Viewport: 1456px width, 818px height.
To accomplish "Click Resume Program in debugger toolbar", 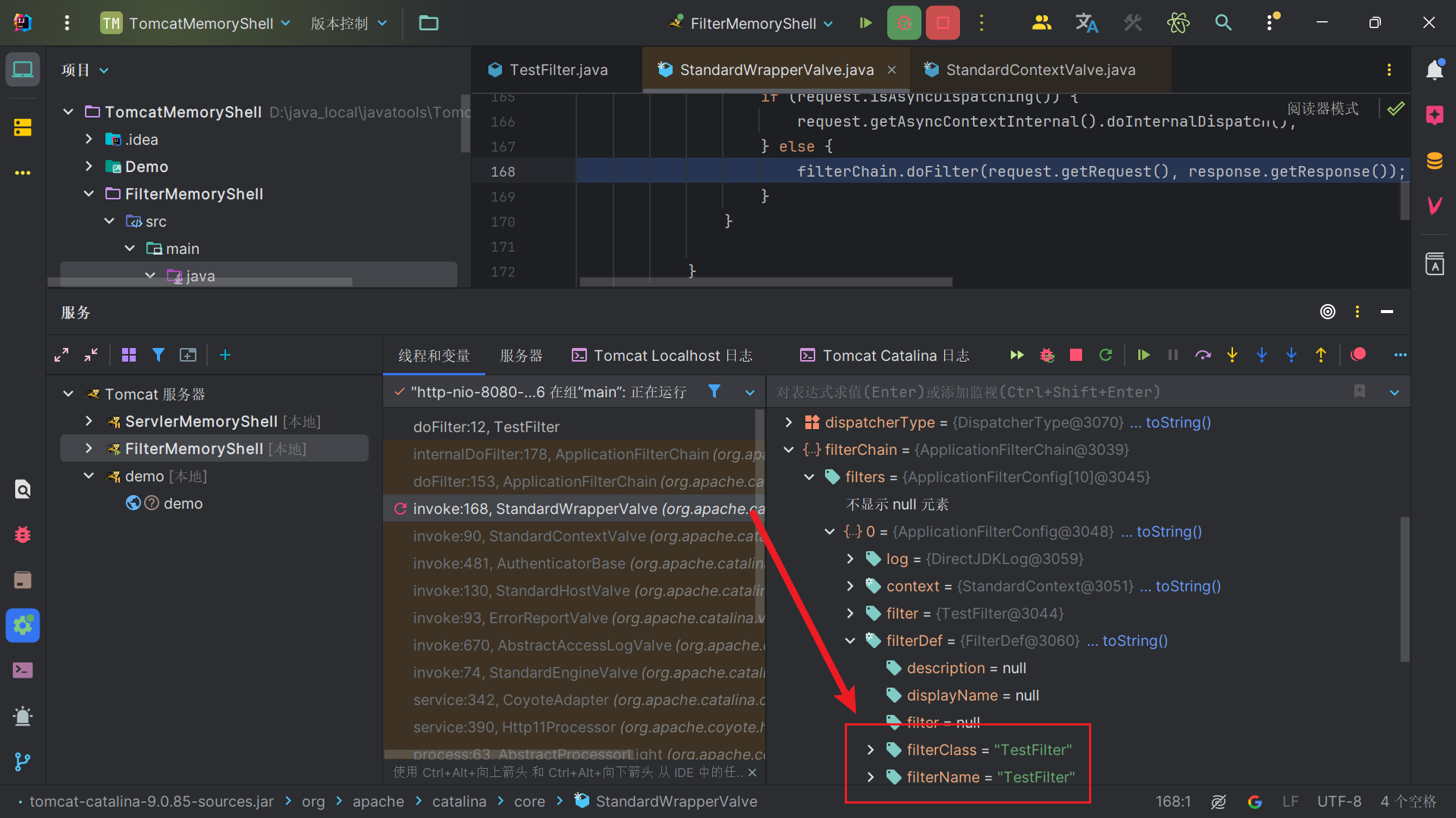I will coord(1144,355).
